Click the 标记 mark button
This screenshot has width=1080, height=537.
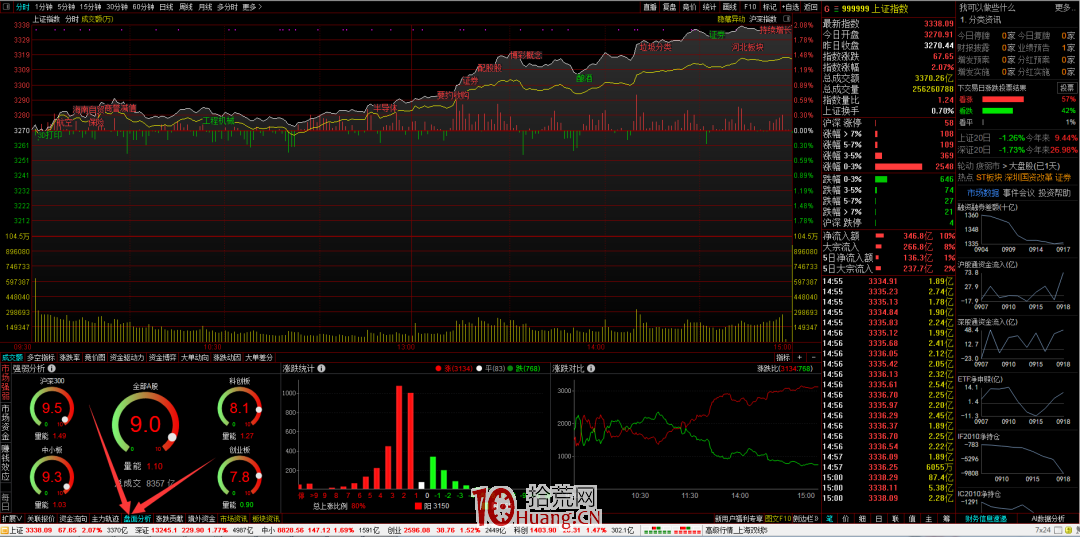[769, 7]
